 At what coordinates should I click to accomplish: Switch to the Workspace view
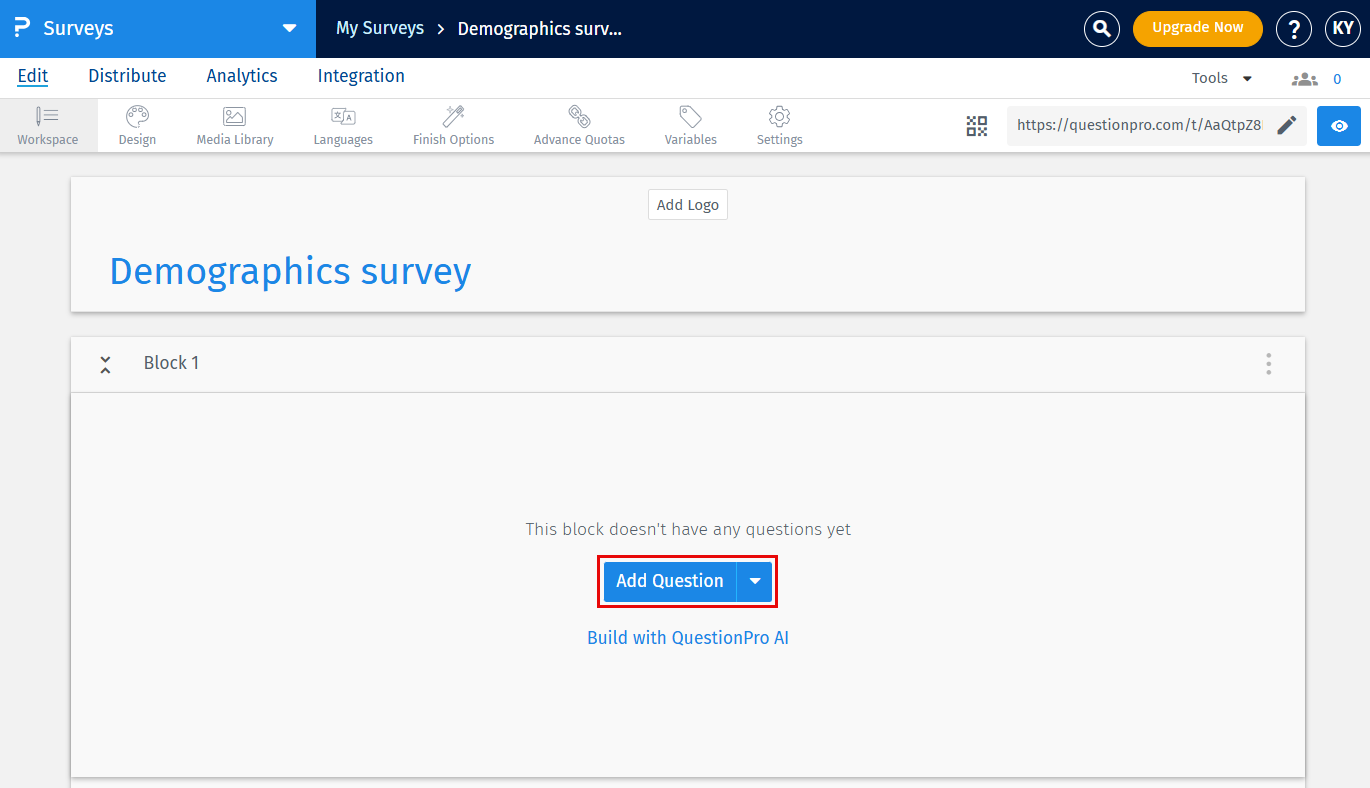point(47,125)
